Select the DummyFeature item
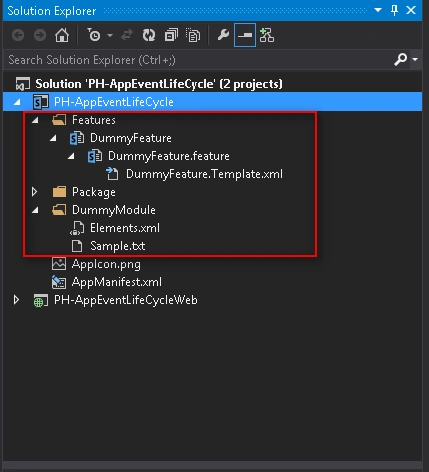 pyautogui.click(x=131, y=138)
